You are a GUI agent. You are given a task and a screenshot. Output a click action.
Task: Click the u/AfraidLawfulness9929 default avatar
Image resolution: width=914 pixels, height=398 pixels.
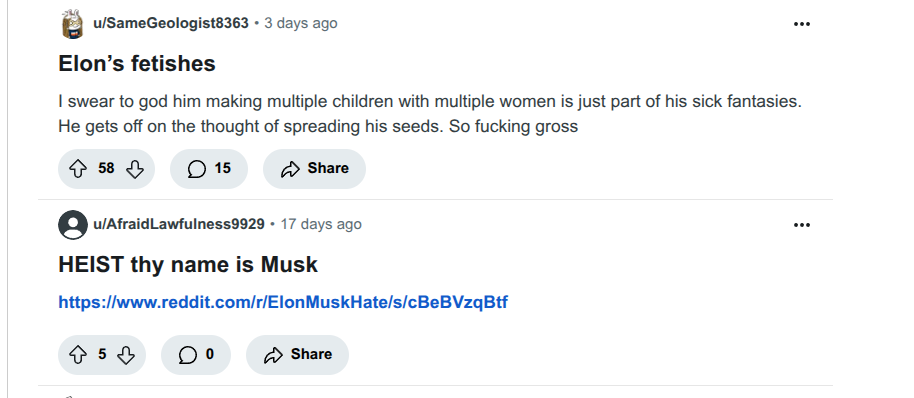pyautogui.click(x=73, y=224)
